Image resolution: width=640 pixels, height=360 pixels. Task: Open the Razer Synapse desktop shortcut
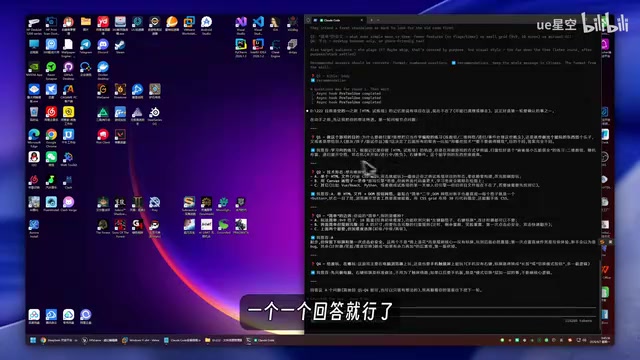(x=51, y=70)
